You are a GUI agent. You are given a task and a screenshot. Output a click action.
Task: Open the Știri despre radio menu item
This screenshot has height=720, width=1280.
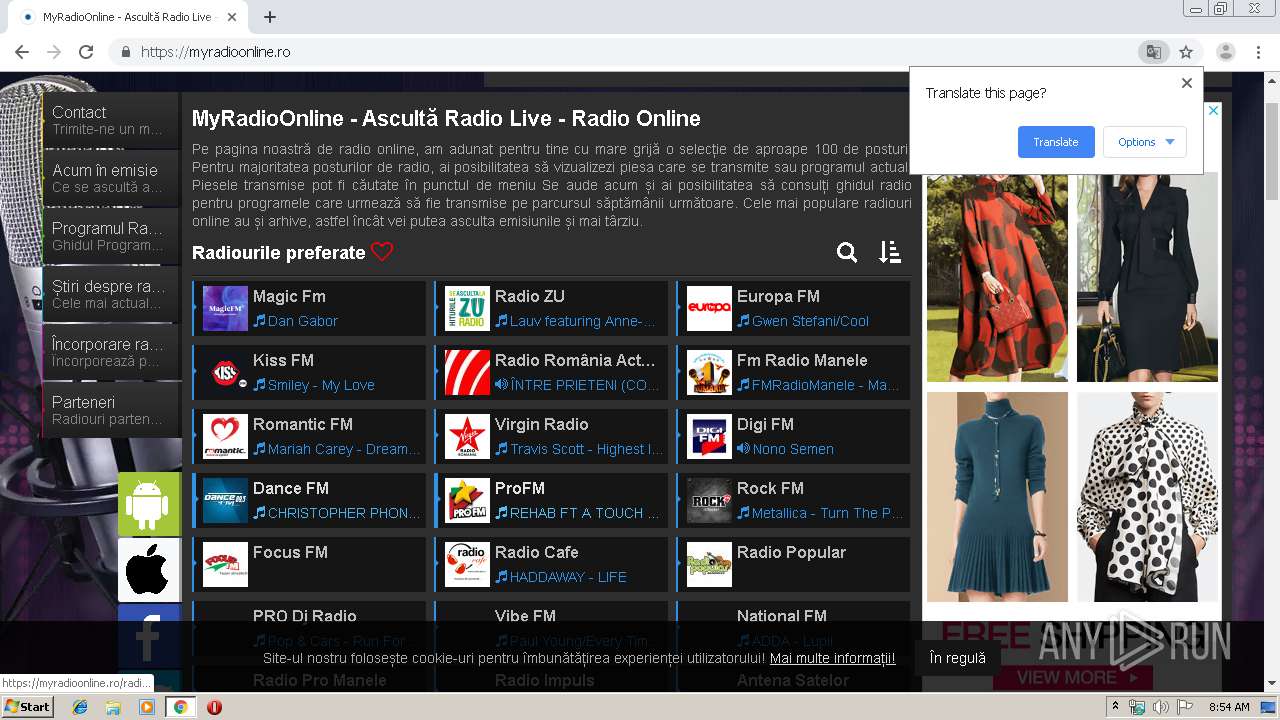tap(111, 294)
